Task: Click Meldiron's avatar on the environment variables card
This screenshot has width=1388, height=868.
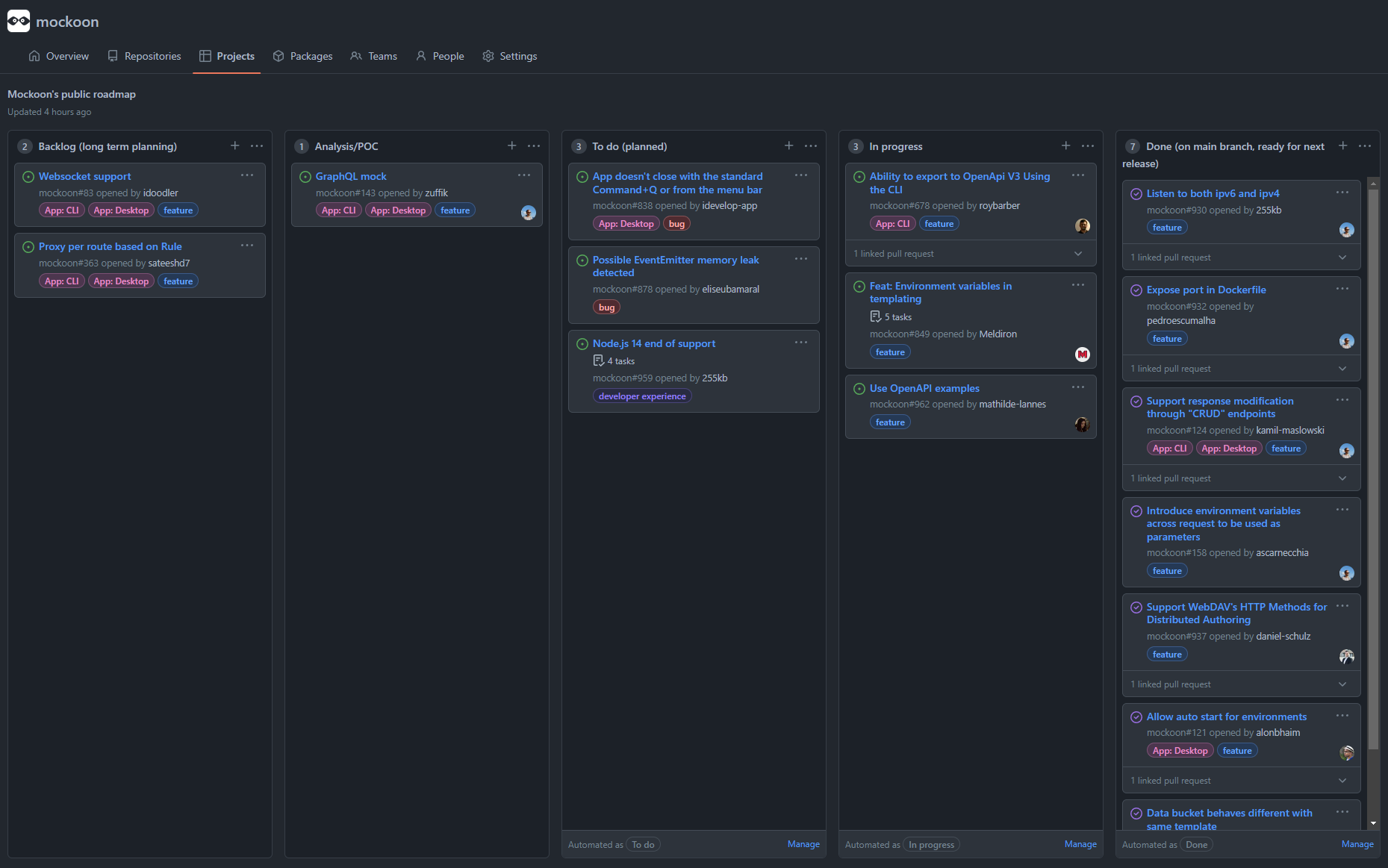Action: point(1083,355)
